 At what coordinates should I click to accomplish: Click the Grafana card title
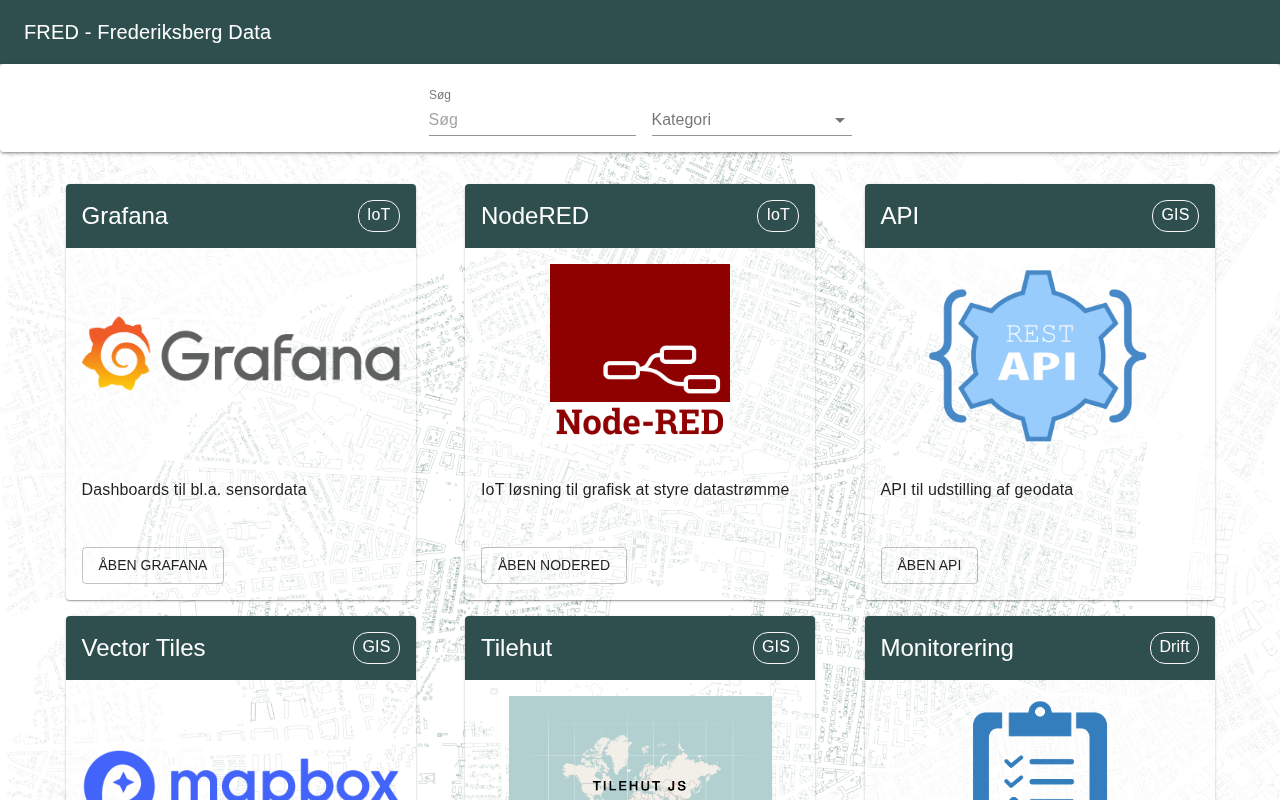click(125, 216)
